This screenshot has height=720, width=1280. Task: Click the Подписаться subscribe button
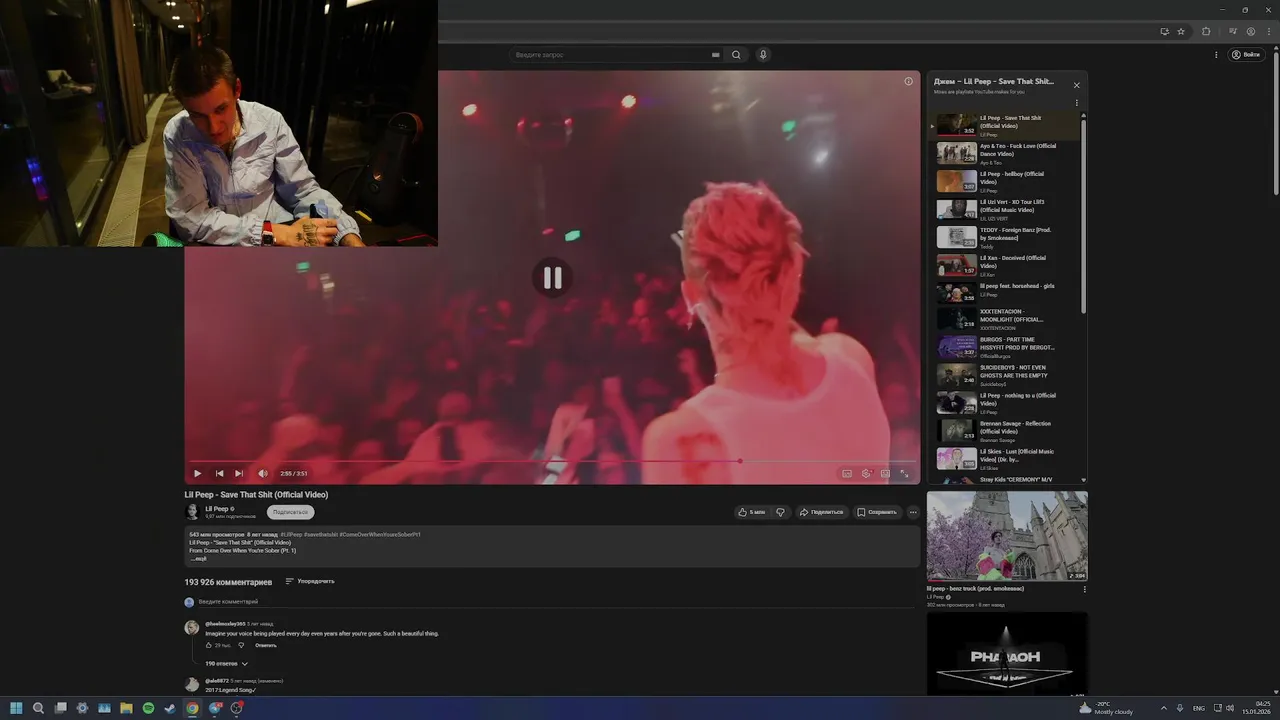click(290, 512)
